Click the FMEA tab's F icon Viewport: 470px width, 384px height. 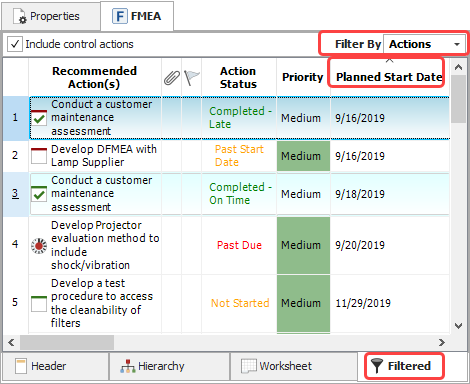[120, 16]
